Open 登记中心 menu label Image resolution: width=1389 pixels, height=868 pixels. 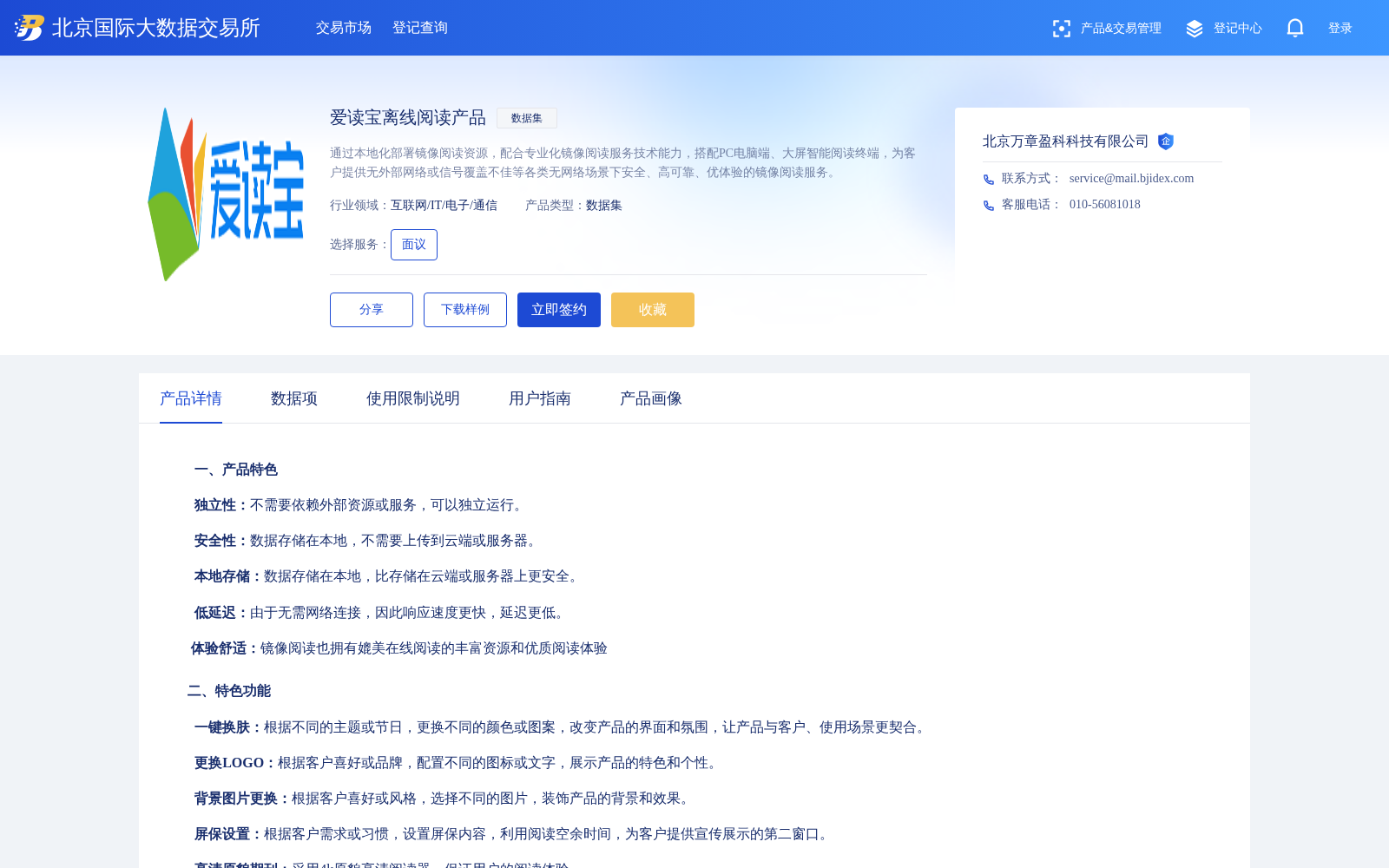click(1238, 29)
